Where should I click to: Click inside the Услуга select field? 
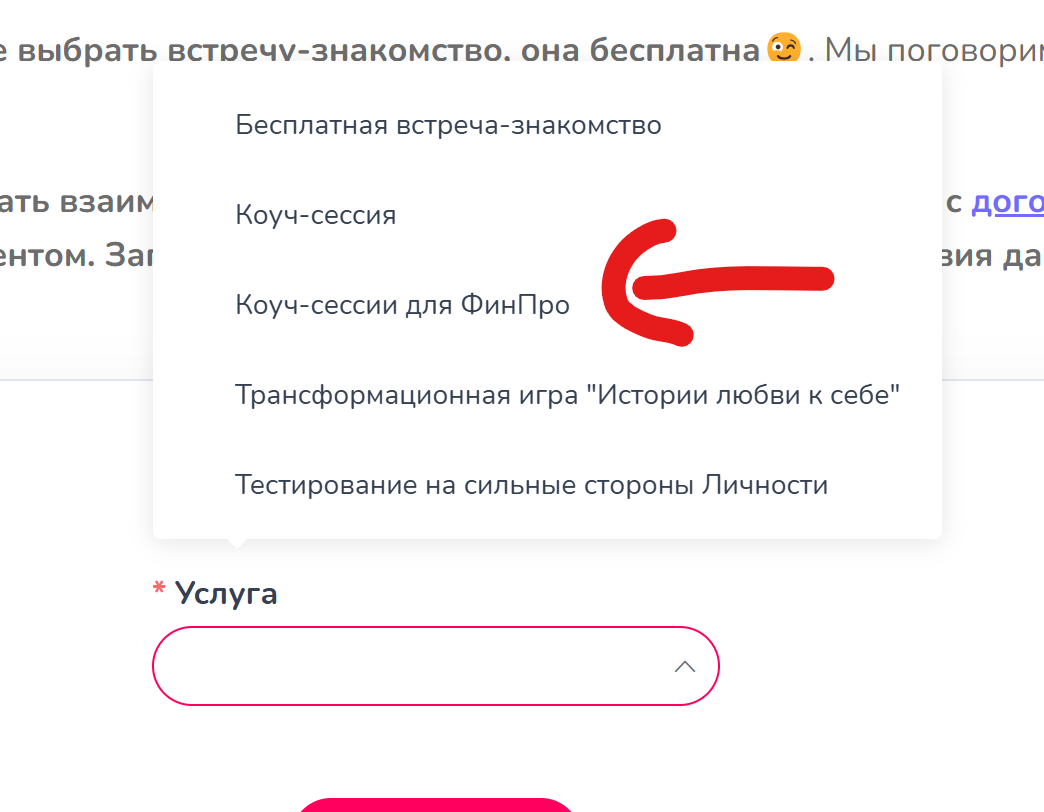coord(410,666)
